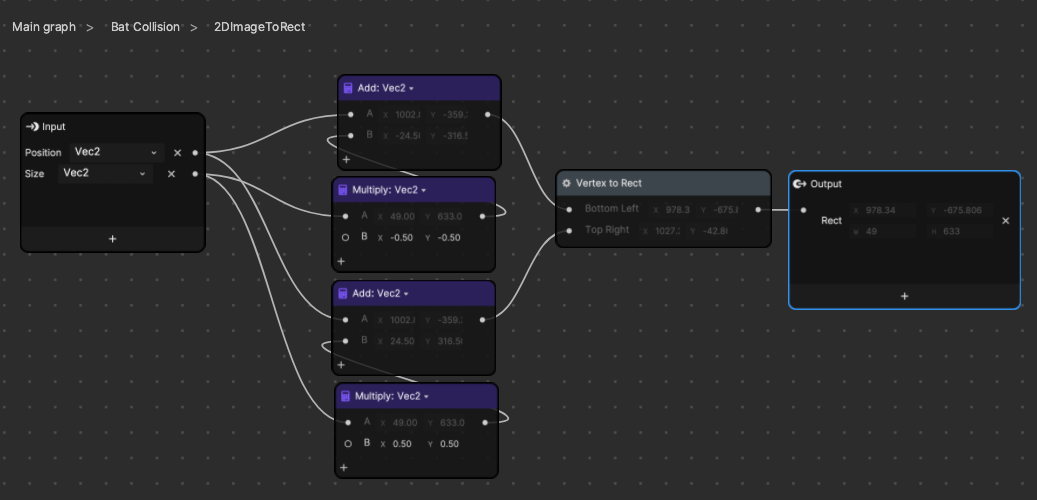Click gear icon on Vertex to Rect node
The height and width of the screenshot is (500, 1037).
(x=566, y=183)
